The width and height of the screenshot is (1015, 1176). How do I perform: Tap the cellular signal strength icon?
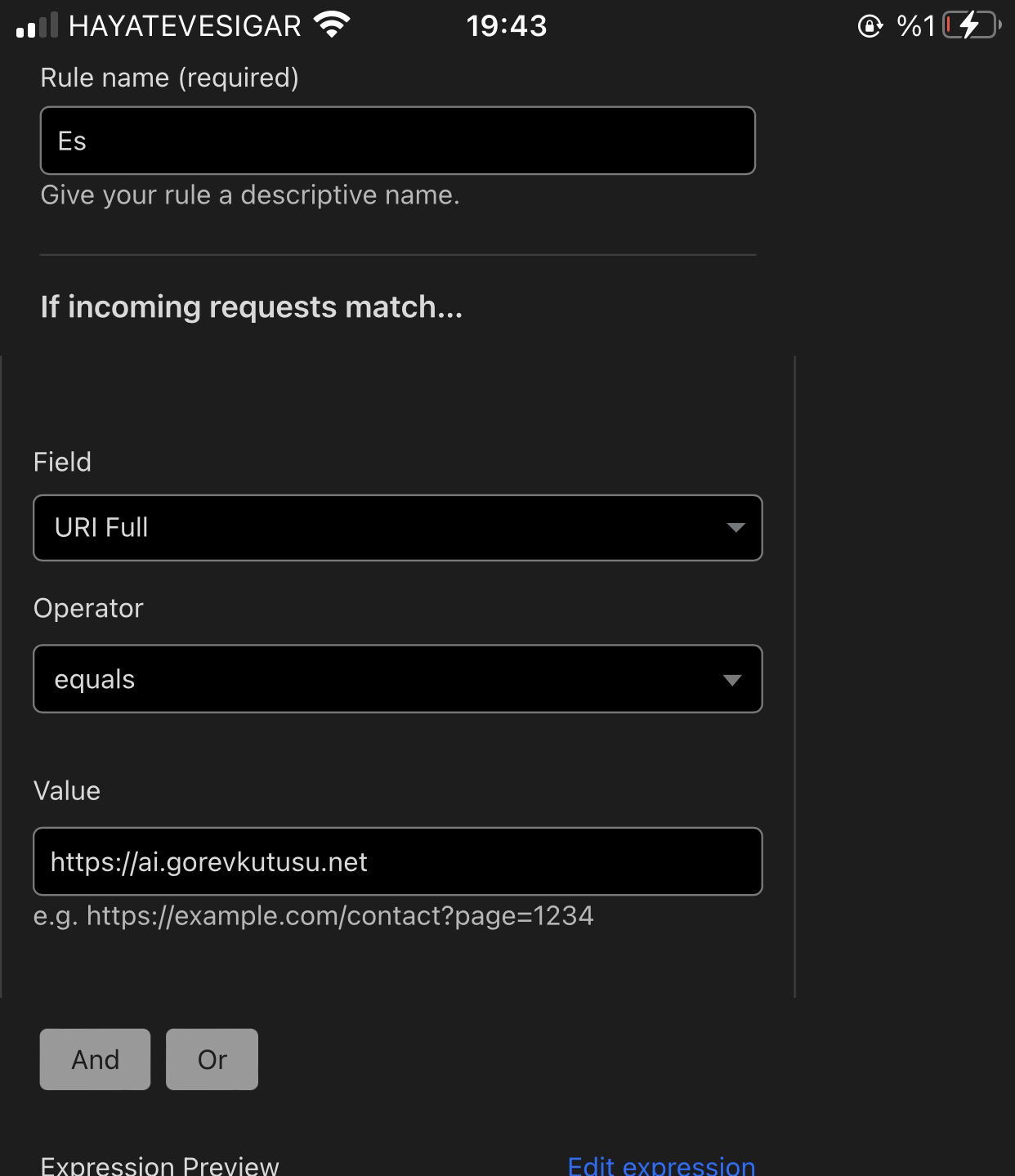point(37,26)
